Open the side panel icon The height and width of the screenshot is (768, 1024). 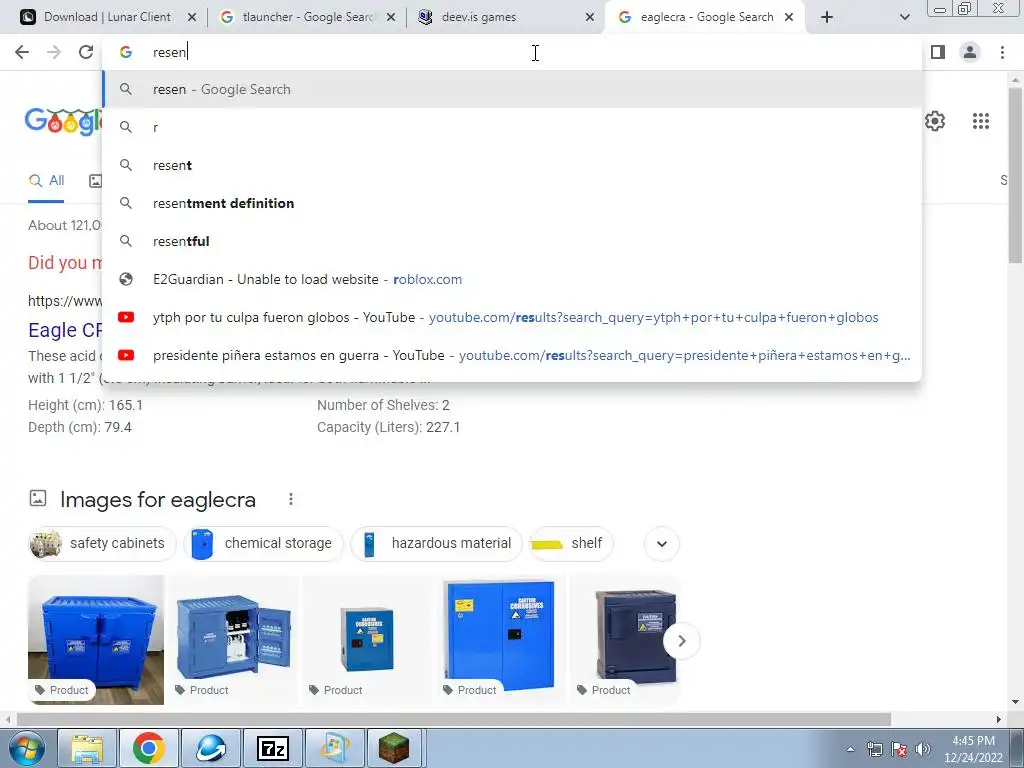938,52
